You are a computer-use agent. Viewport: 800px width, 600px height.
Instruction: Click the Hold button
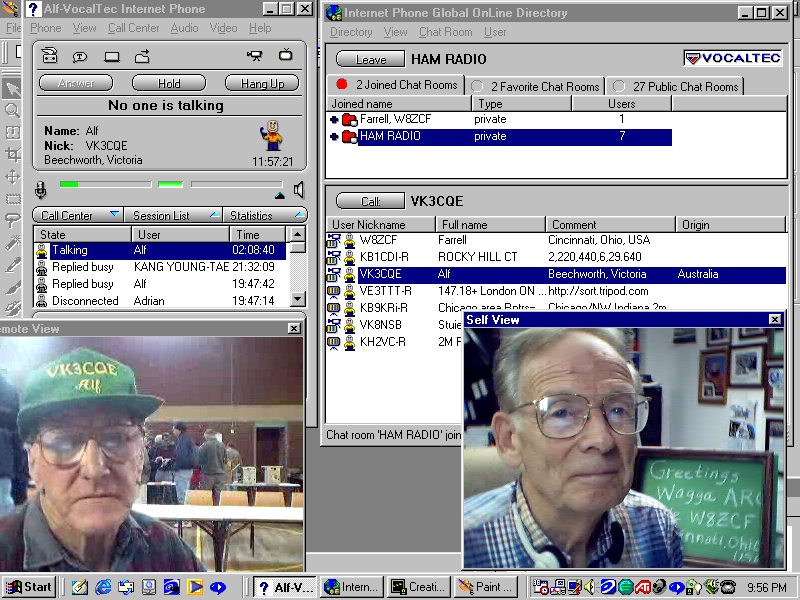click(x=169, y=83)
